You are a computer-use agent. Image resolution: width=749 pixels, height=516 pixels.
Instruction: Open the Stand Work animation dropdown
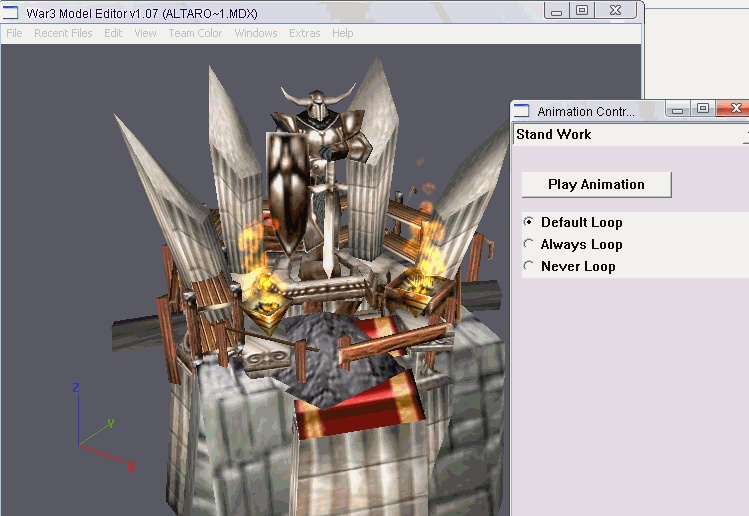631,134
